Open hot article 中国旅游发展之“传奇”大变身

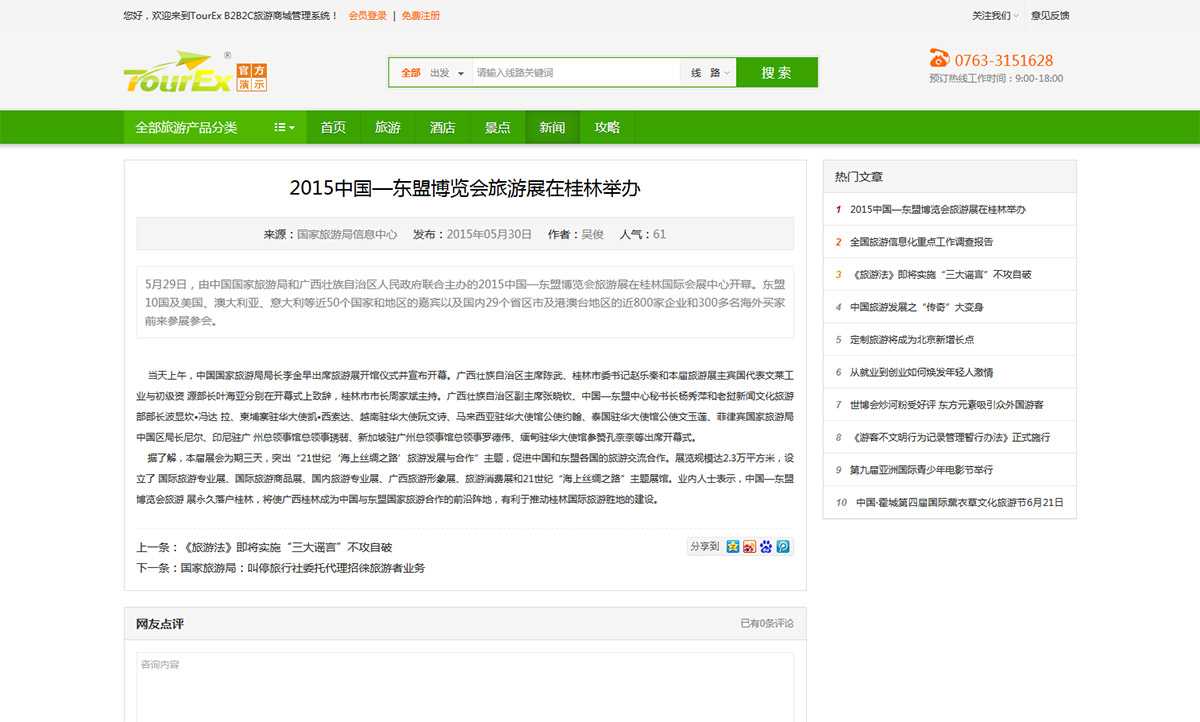coord(917,307)
